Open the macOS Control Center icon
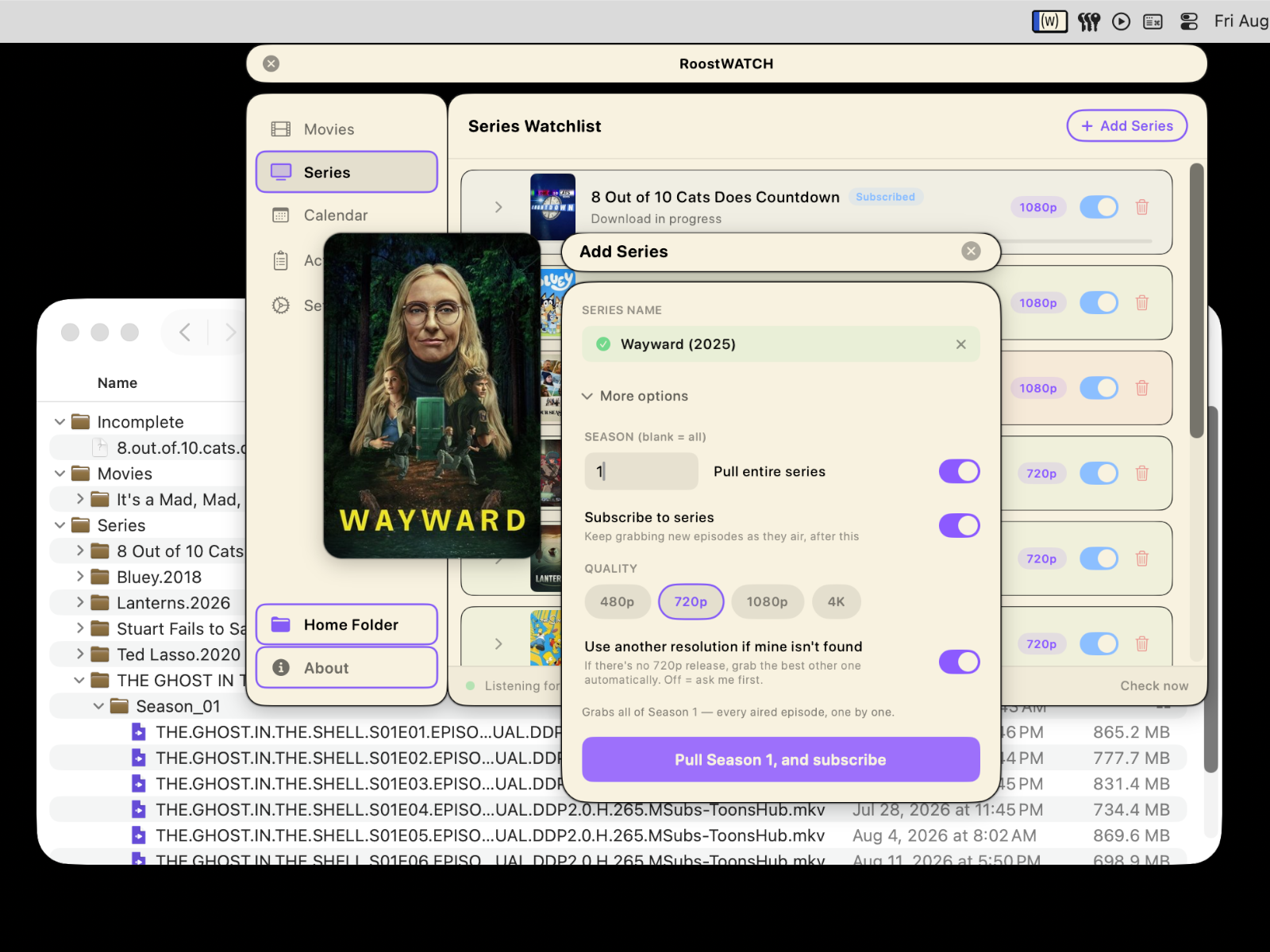Screen dimensions: 1270x952 (1189, 21)
